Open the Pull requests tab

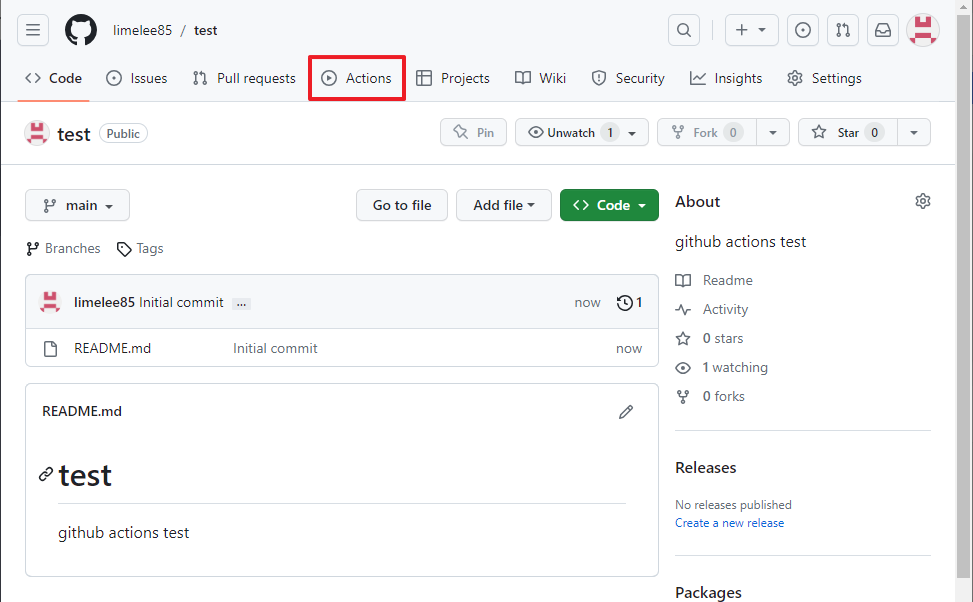(244, 78)
